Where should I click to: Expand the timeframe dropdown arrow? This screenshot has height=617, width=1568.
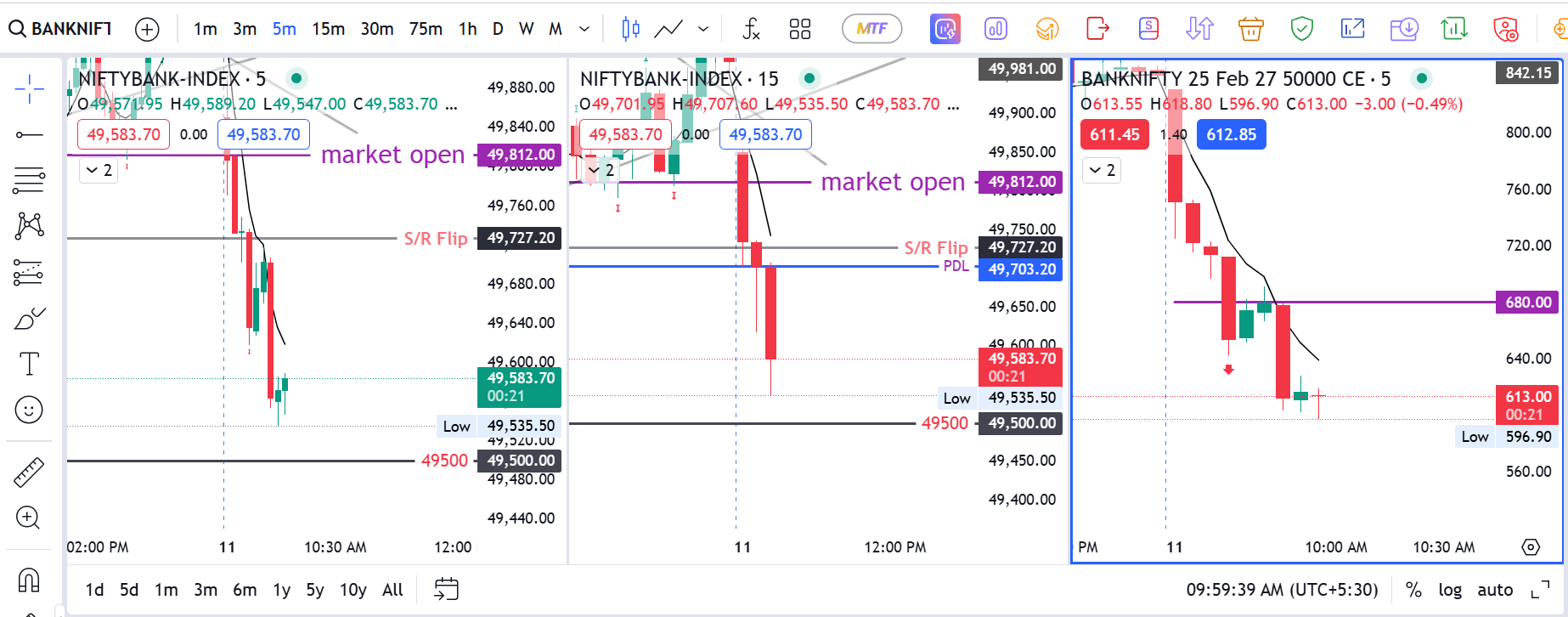click(x=584, y=29)
